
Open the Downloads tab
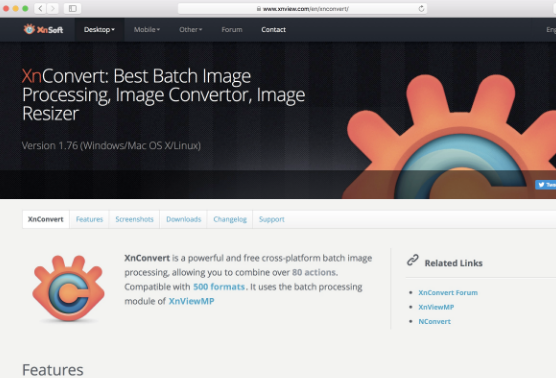coord(184,219)
